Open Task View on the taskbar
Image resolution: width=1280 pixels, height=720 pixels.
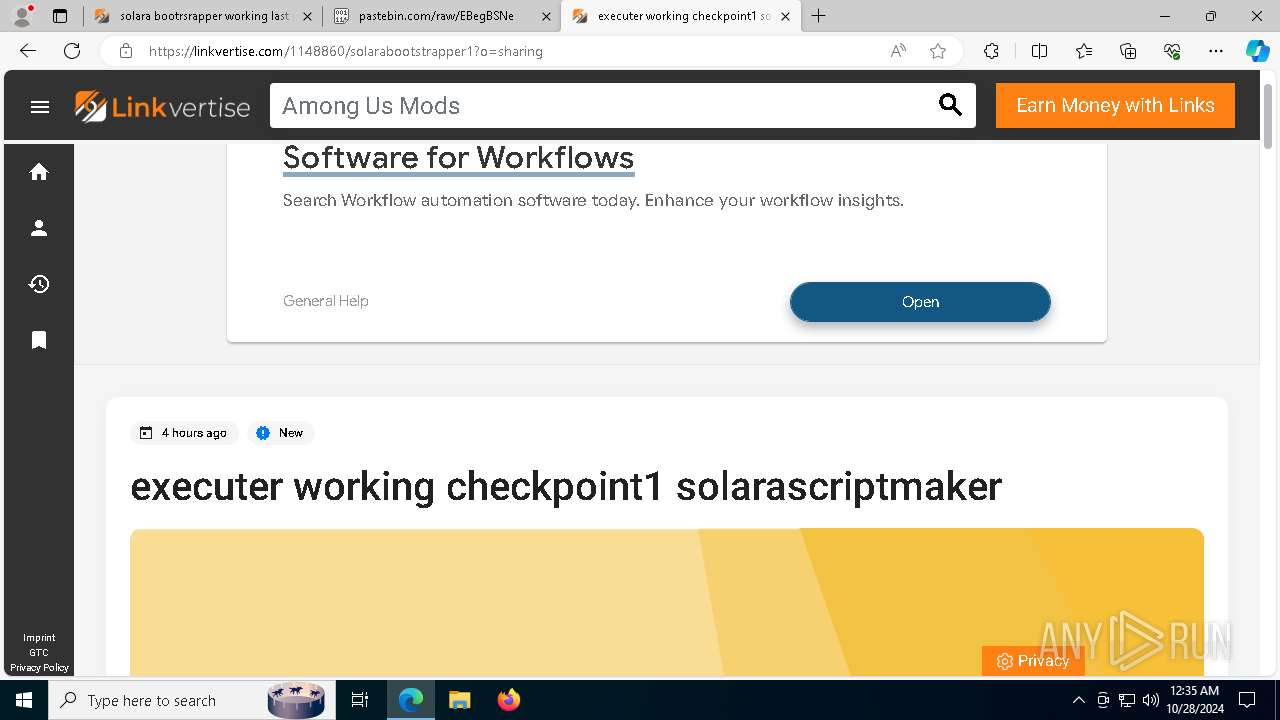coord(360,700)
